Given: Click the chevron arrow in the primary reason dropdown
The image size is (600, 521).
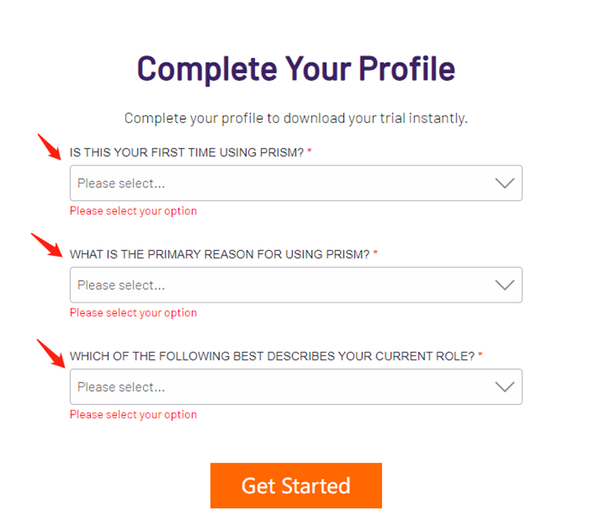Looking at the screenshot, I should [505, 285].
